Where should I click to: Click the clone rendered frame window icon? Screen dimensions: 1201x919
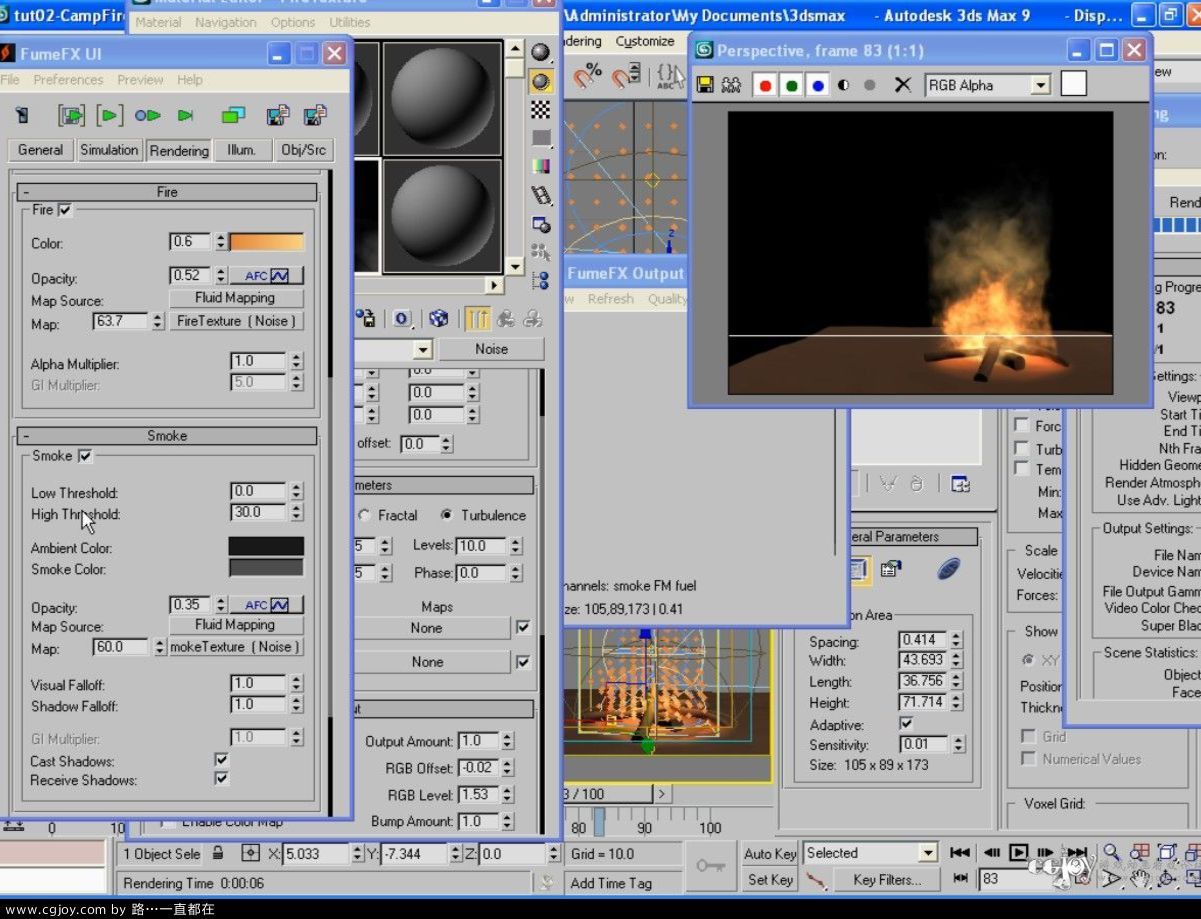click(x=731, y=85)
